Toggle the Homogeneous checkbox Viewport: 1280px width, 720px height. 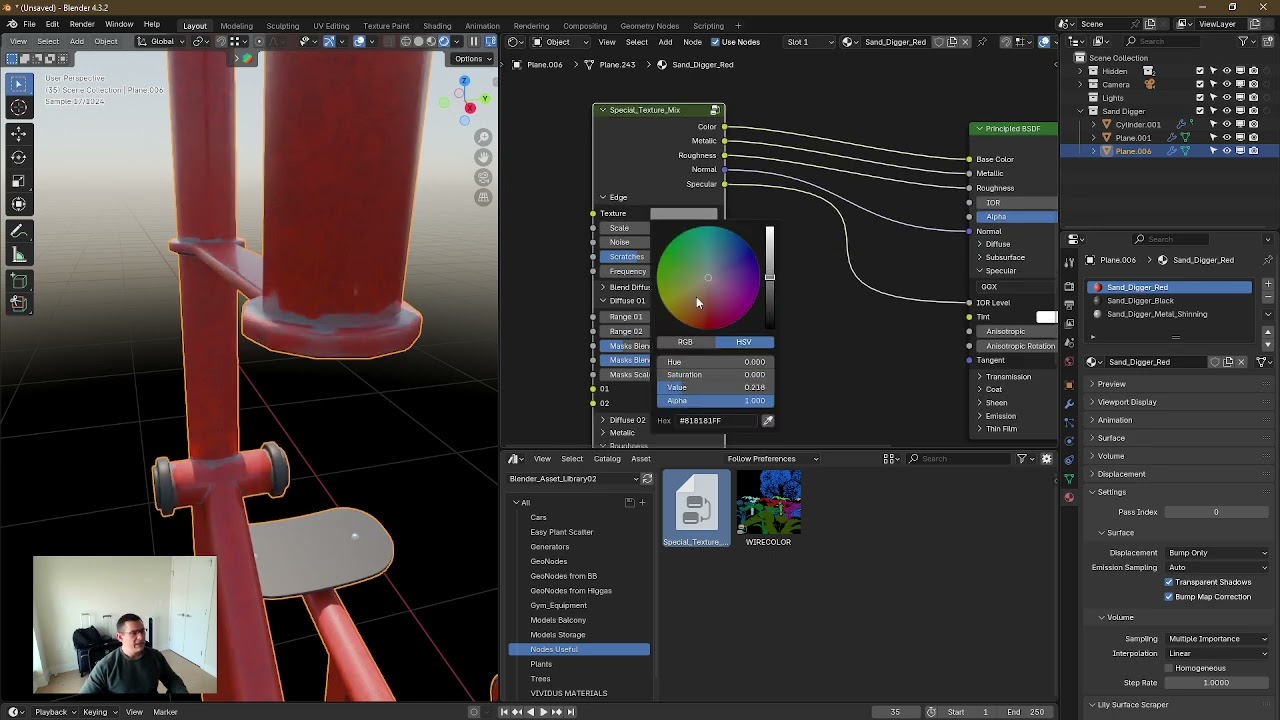tap(1168, 668)
